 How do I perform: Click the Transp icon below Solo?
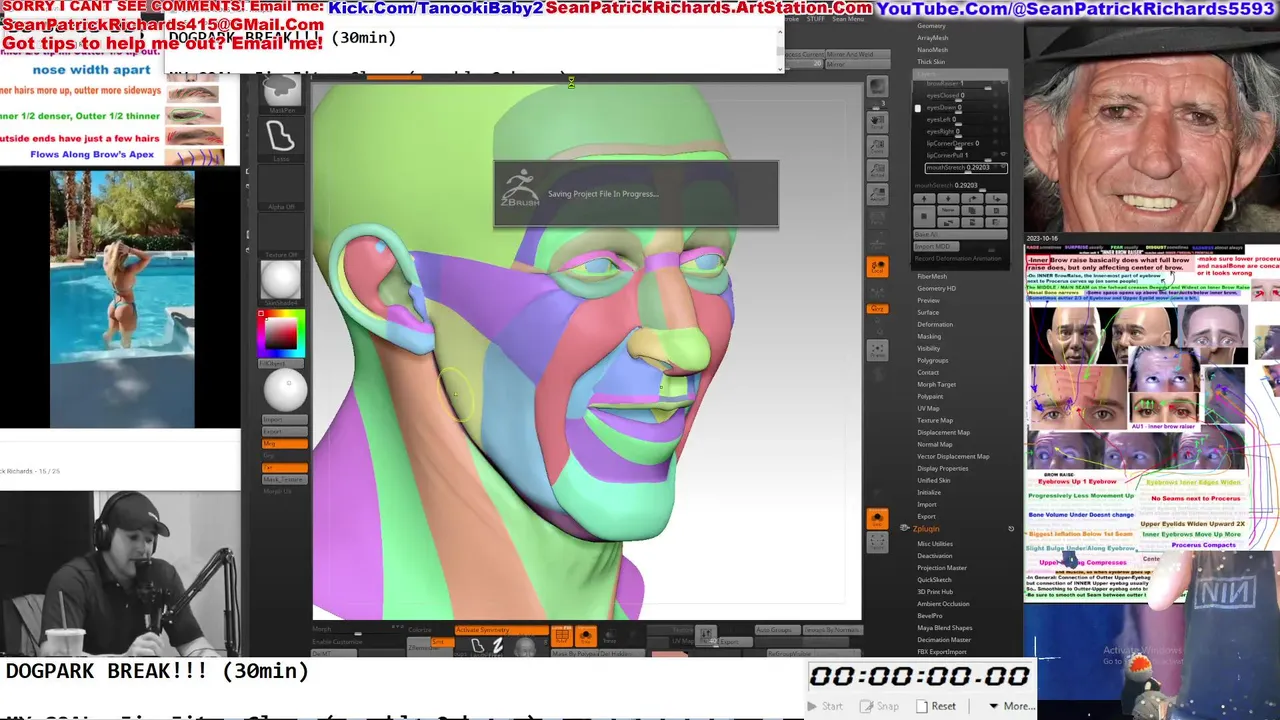[x=877, y=543]
